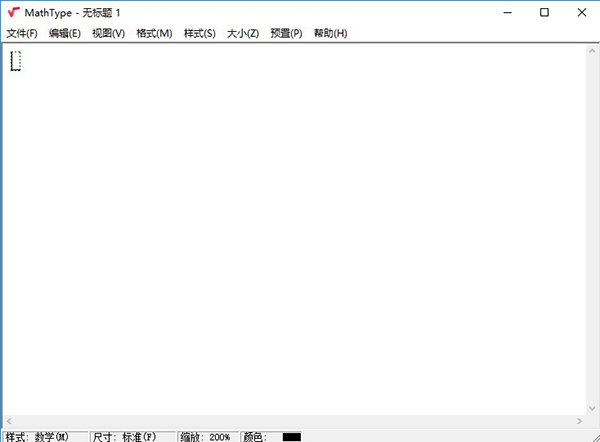Open the 视图(V) menu
The height and width of the screenshot is (442, 600).
(108, 34)
